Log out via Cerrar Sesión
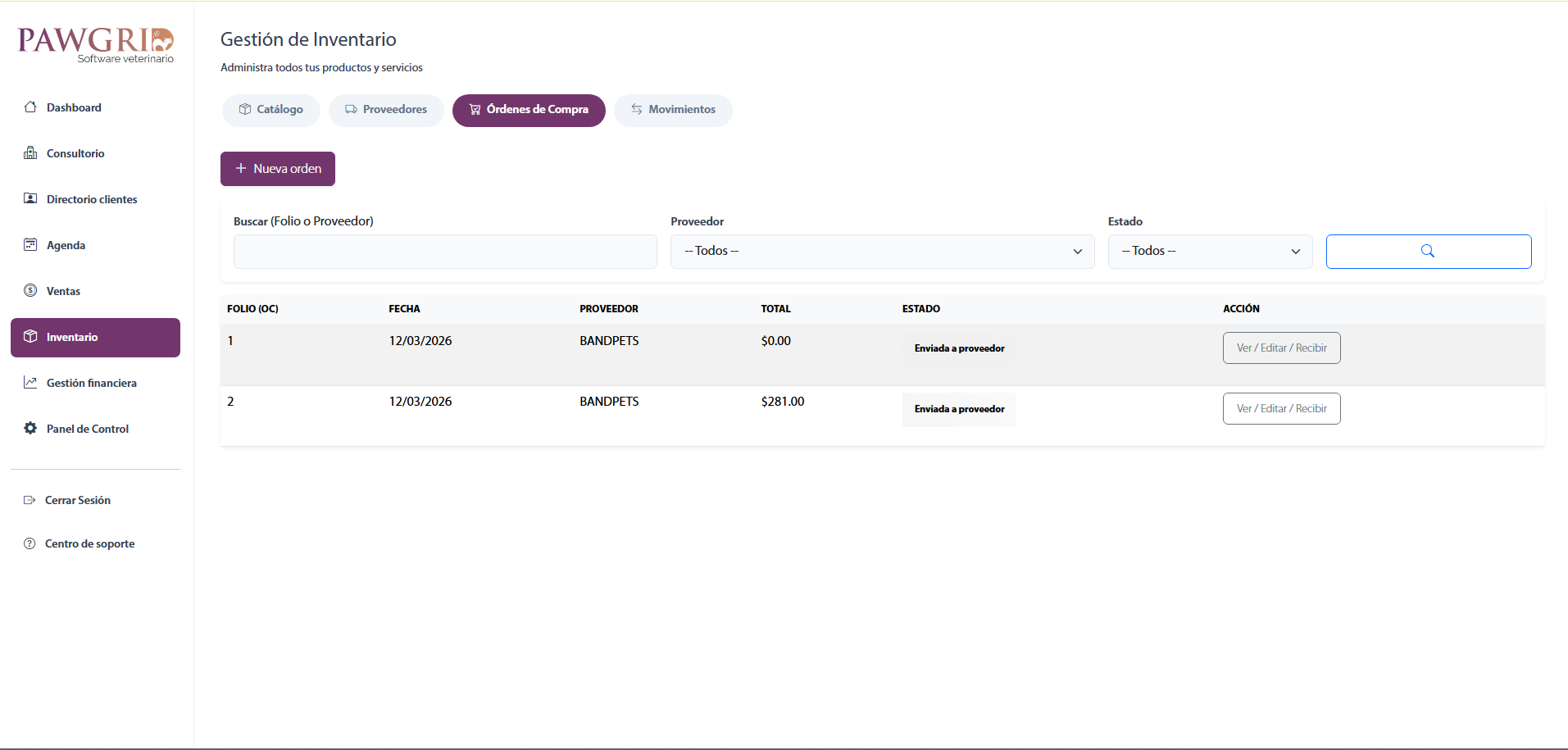This screenshot has height=750, width=1568. click(77, 500)
